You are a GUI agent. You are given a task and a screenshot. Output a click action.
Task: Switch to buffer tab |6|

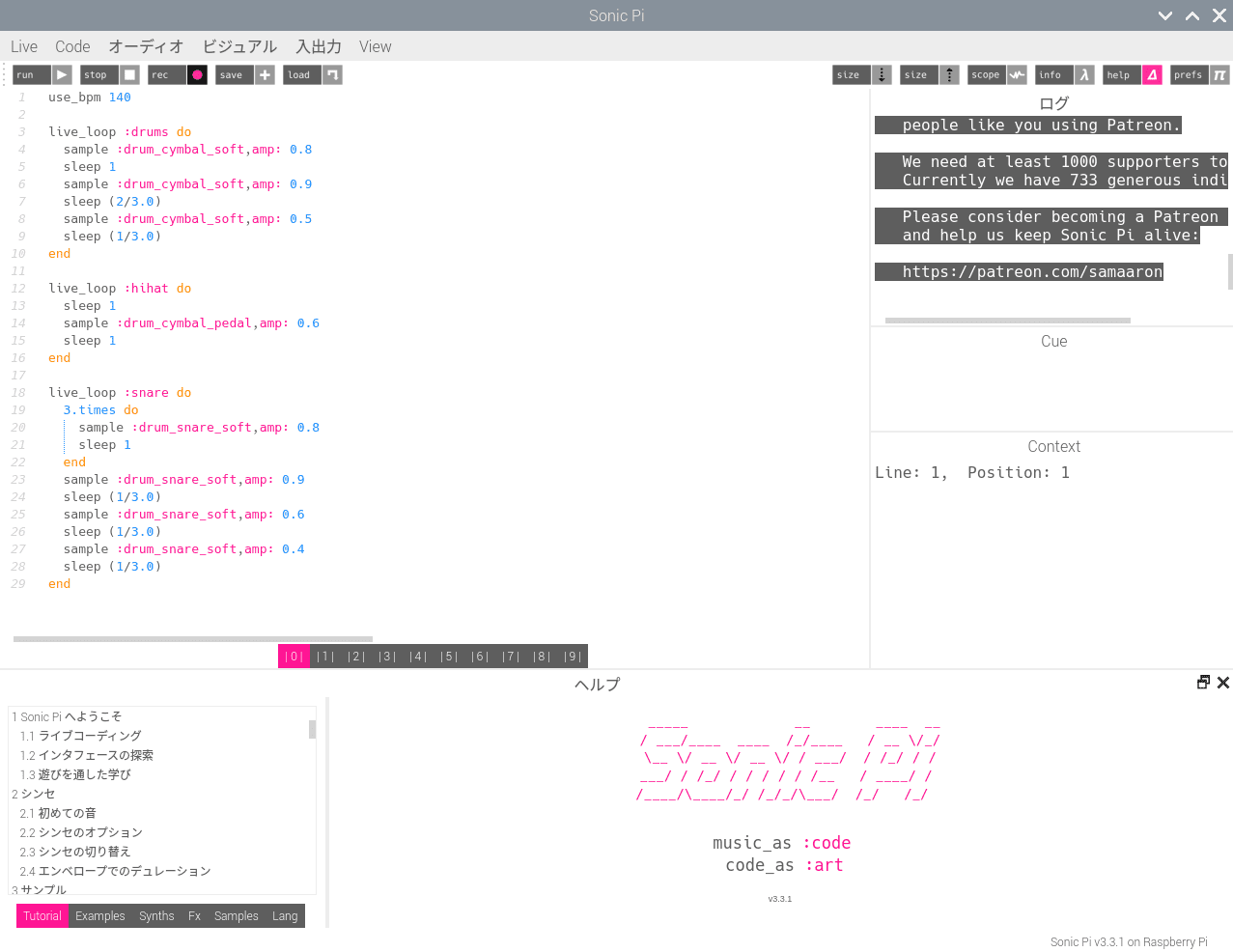pos(480,657)
